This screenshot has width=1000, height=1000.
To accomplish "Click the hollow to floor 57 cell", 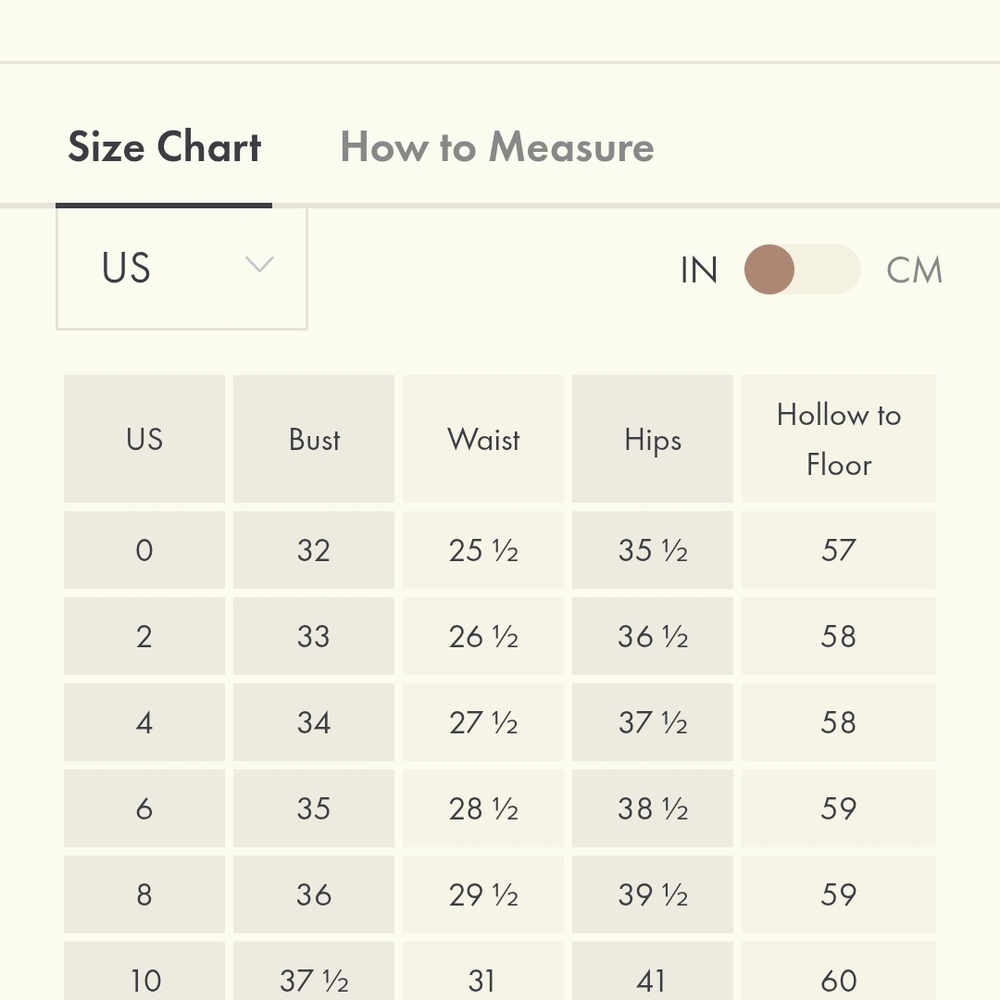I will point(838,550).
